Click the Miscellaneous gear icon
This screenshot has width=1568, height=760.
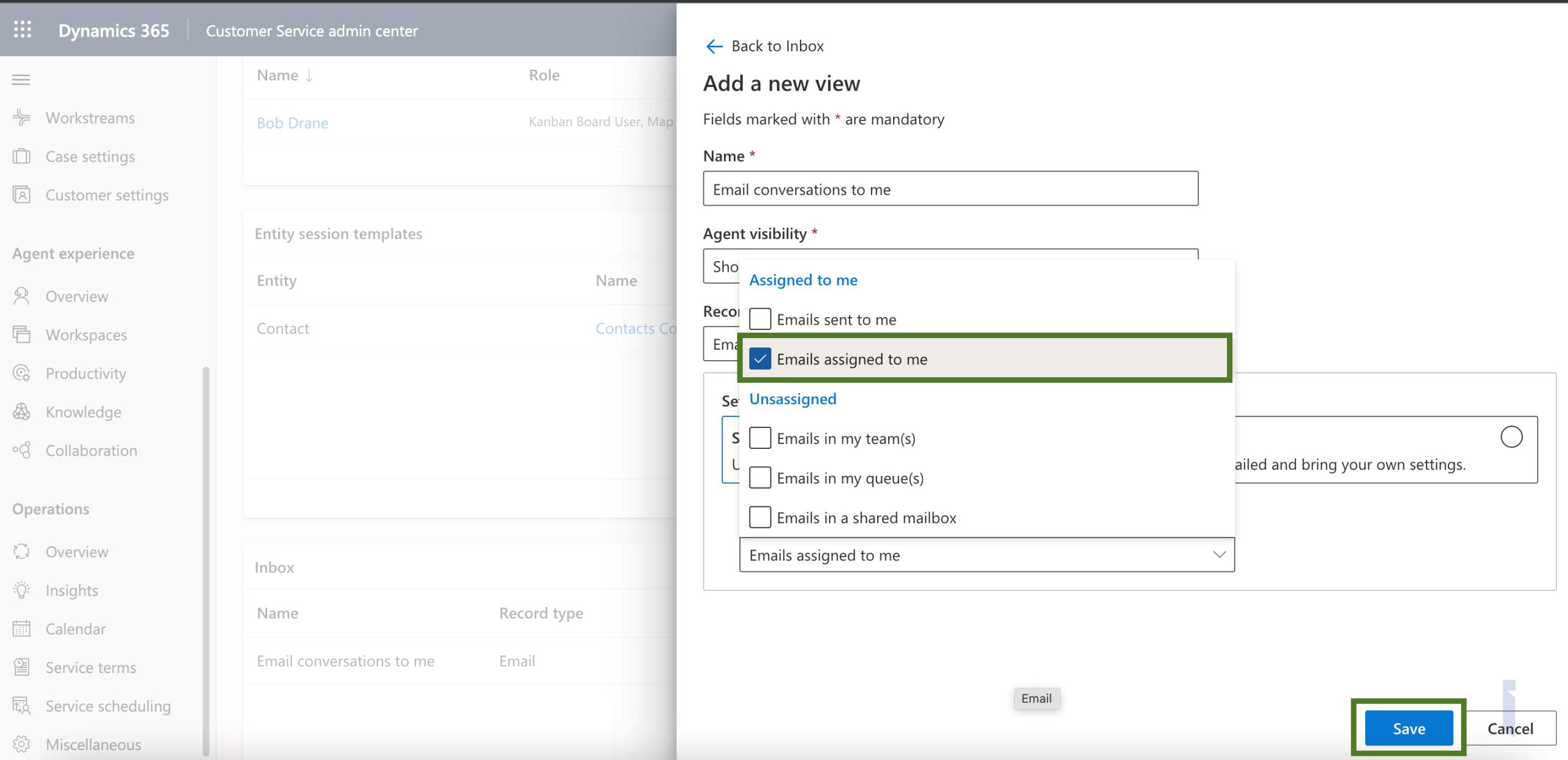[x=21, y=744]
